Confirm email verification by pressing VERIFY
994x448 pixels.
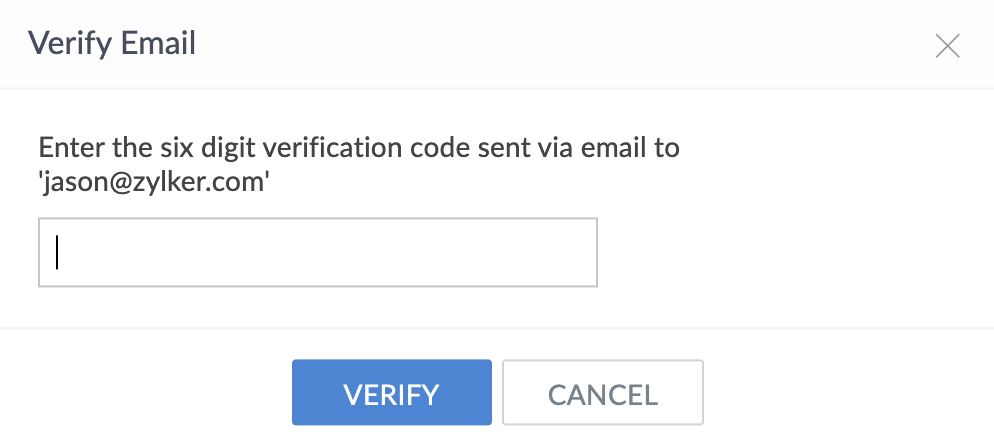tap(391, 393)
